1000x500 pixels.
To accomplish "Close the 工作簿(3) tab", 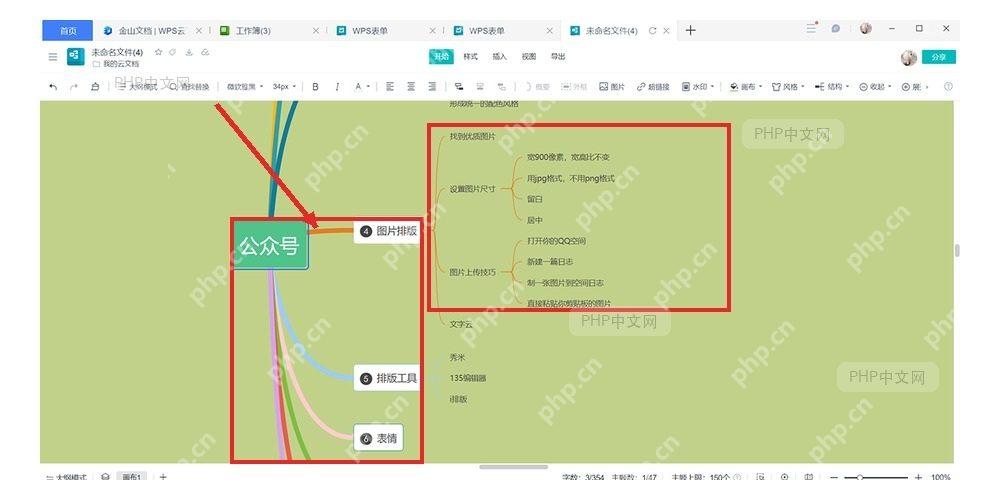I will (x=316, y=31).
